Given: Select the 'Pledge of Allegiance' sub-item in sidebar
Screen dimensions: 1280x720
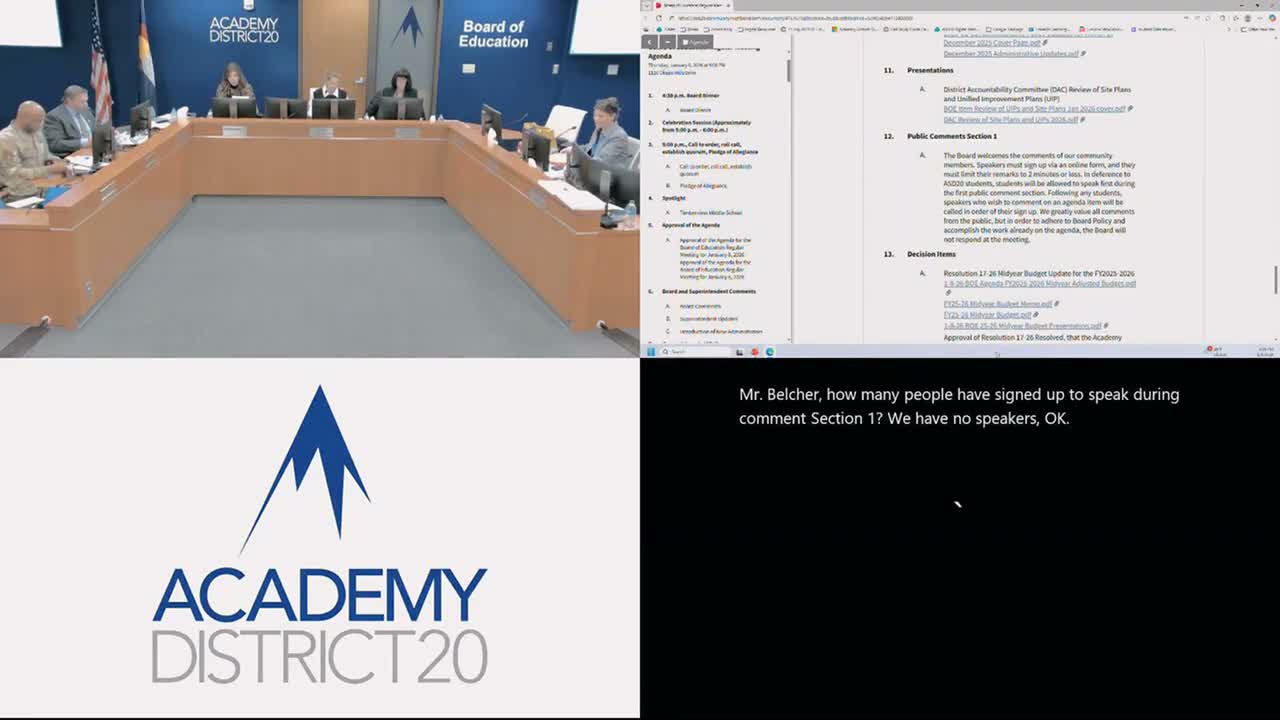Looking at the screenshot, I should tap(703, 186).
